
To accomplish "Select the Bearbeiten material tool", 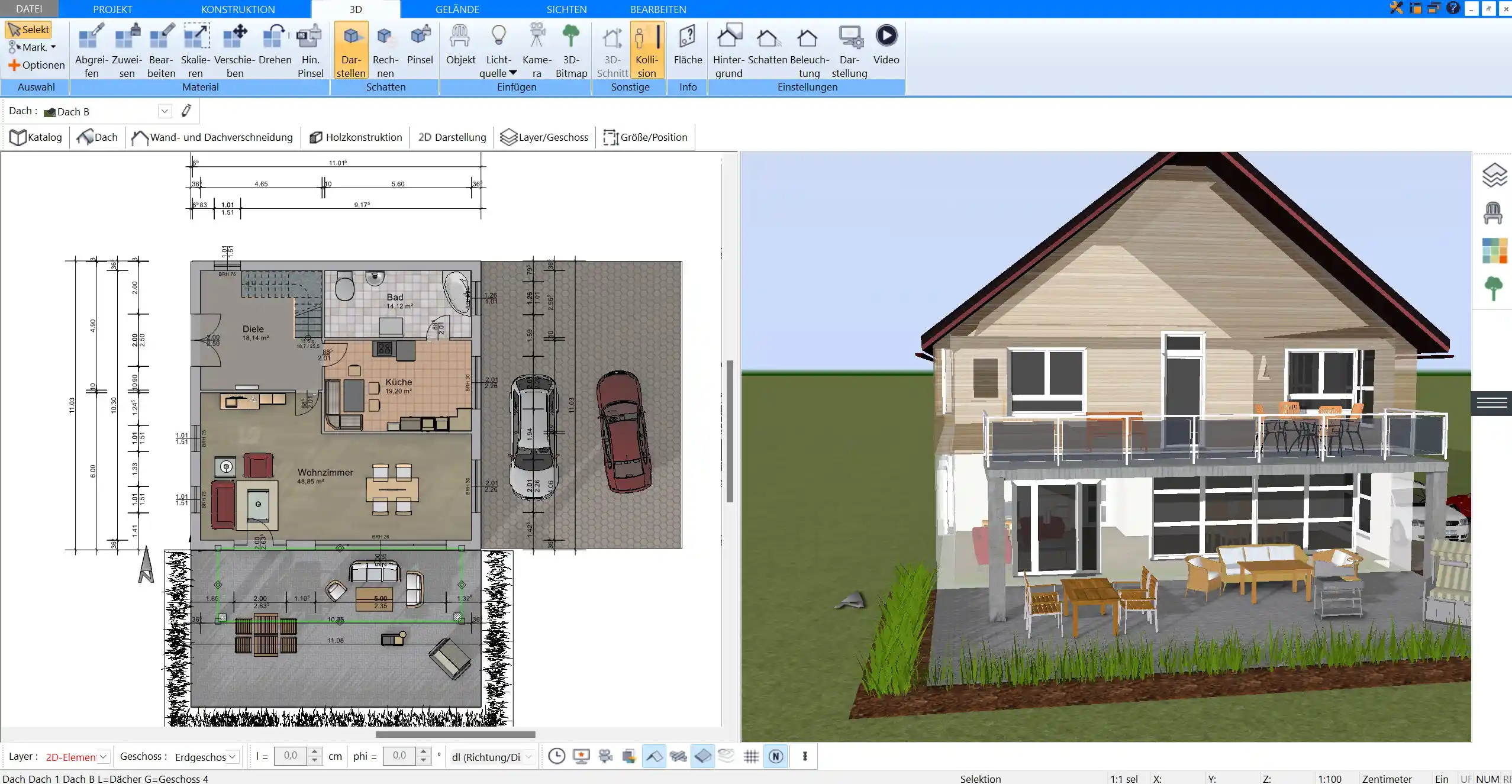I will click(x=161, y=50).
